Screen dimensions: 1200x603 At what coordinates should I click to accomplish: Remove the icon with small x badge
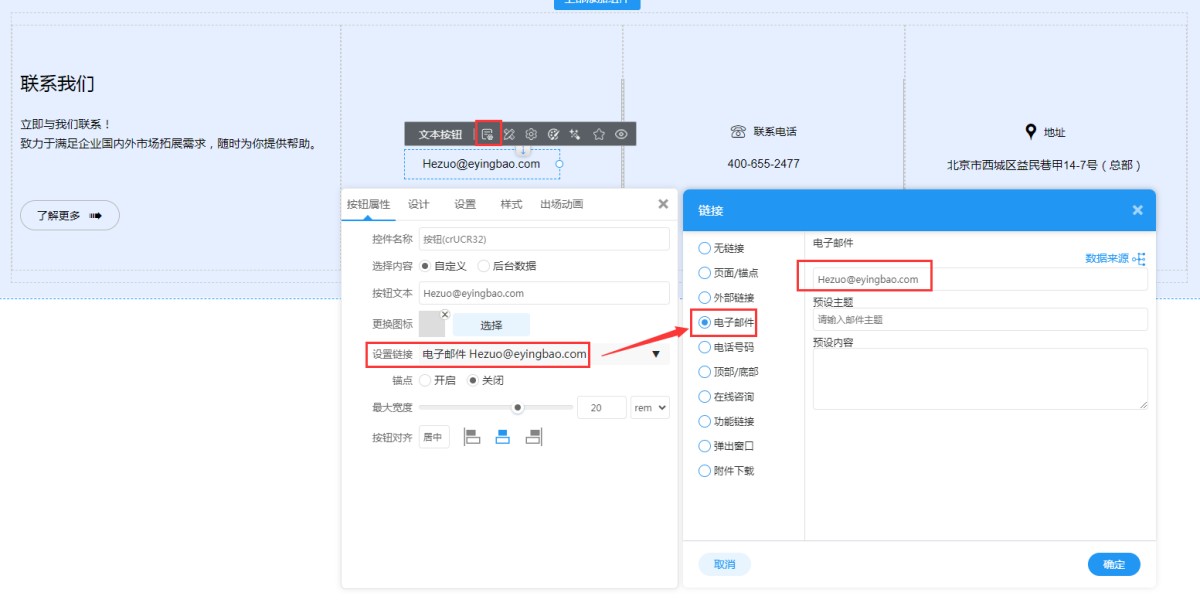click(x=445, y=315)
